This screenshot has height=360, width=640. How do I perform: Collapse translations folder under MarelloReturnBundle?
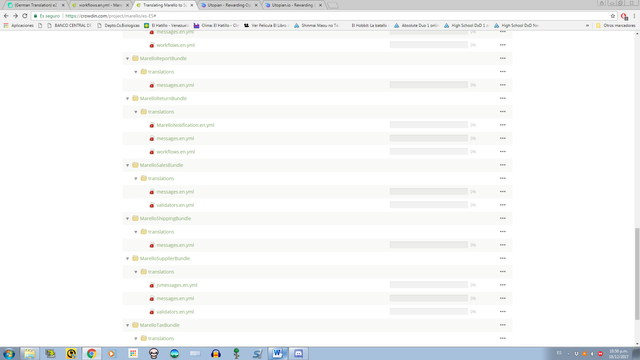point(136,112)
